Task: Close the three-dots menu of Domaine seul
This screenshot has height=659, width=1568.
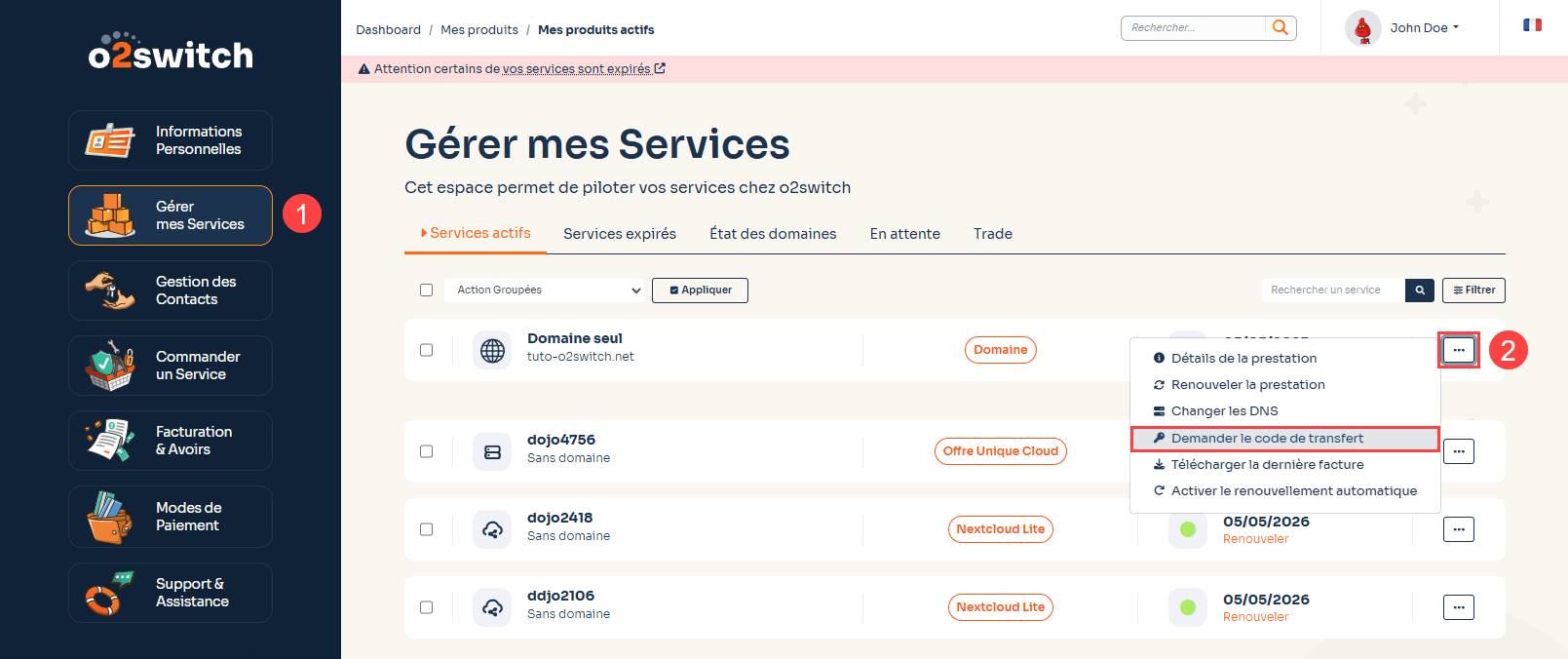Action: click(x=1458, y=350)
